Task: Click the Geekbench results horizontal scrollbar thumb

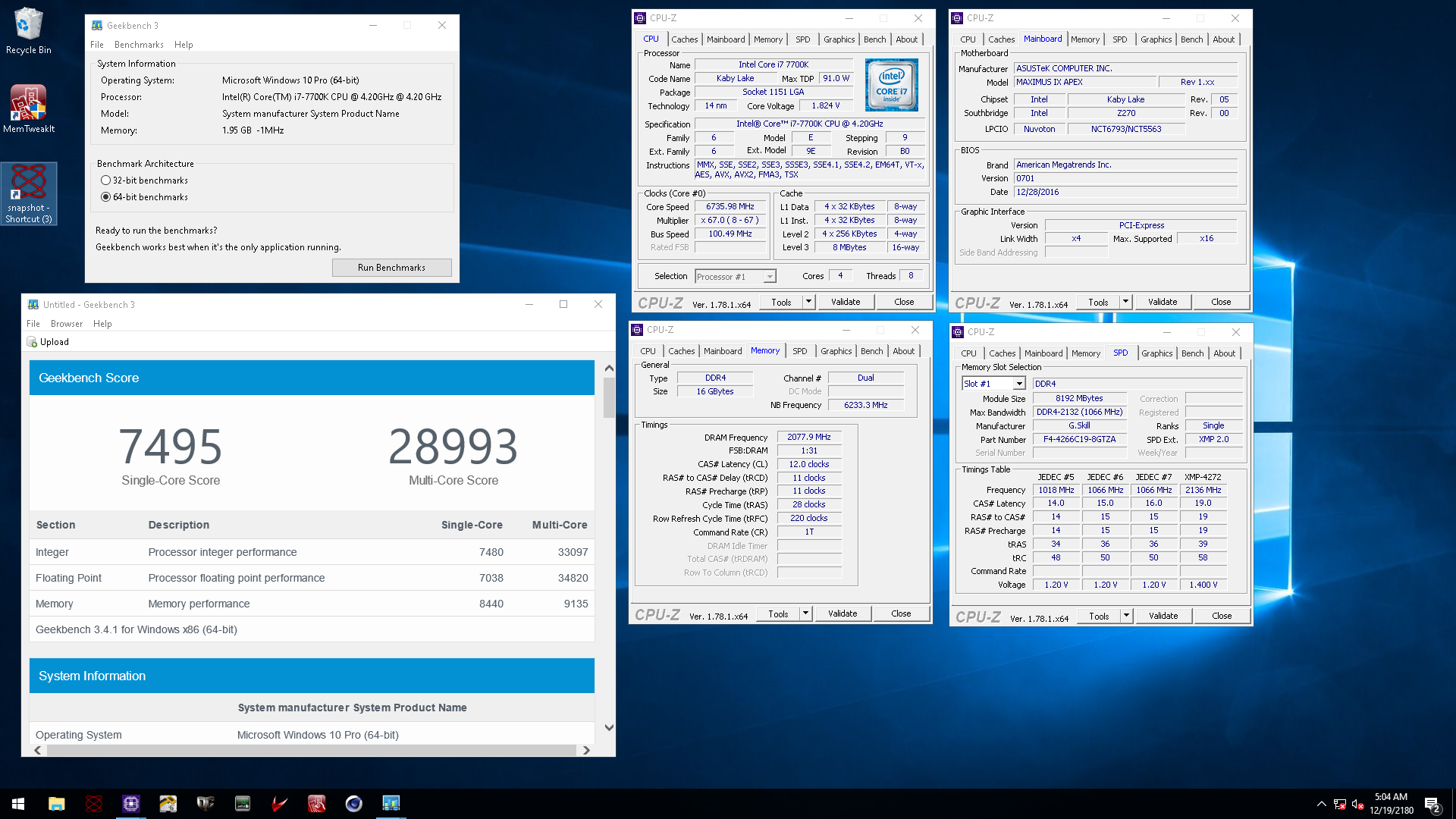Action: (x=311, y=750)
